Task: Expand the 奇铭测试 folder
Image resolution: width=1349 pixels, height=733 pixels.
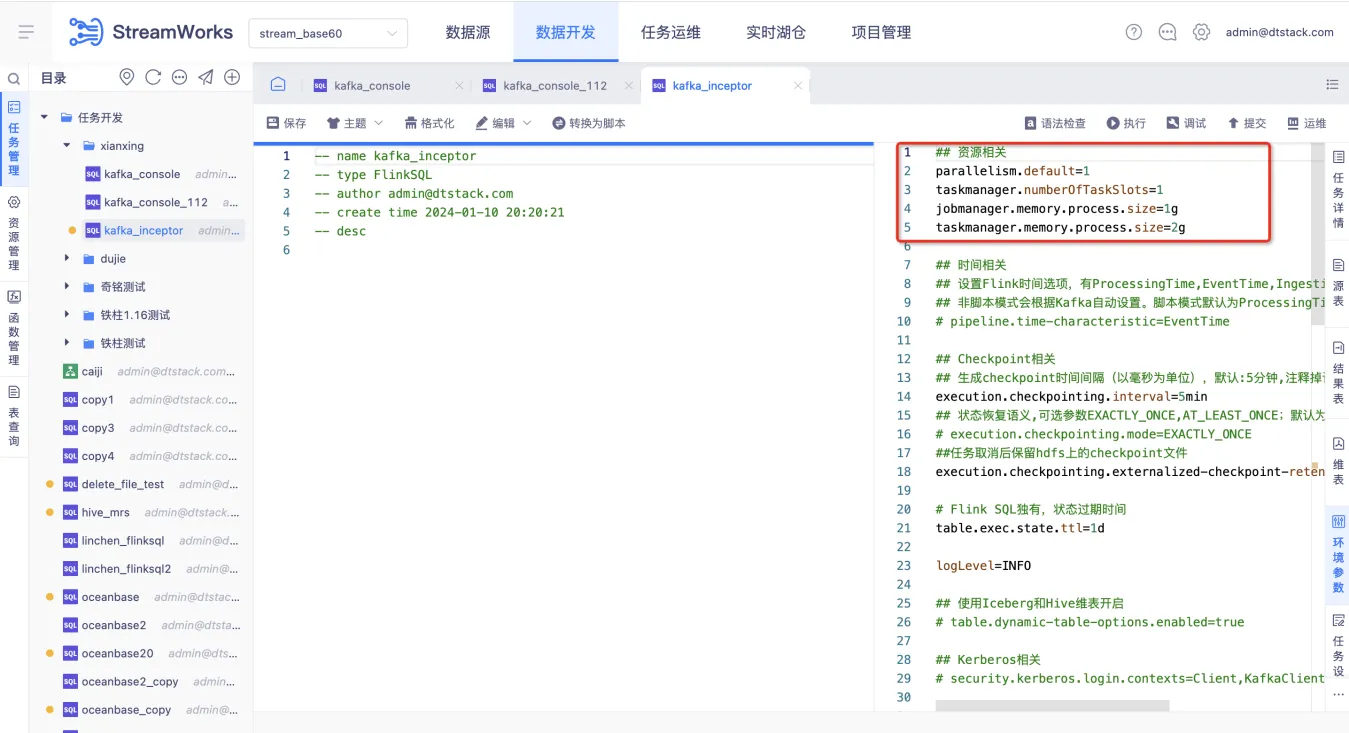Action: 67,286
